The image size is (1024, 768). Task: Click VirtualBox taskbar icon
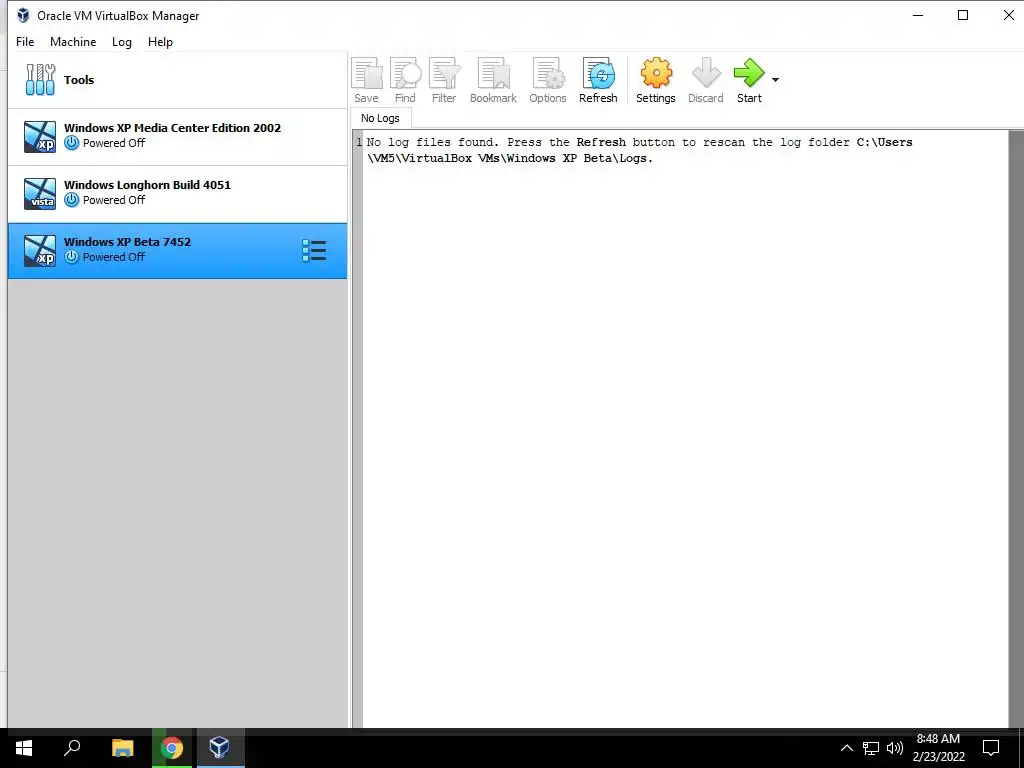pyautogui.click(x=220, y=748)
